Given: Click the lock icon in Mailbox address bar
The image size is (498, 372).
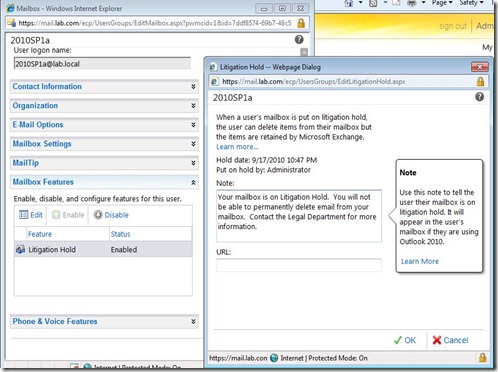Looking at the screenshot, I should point(301,23).
